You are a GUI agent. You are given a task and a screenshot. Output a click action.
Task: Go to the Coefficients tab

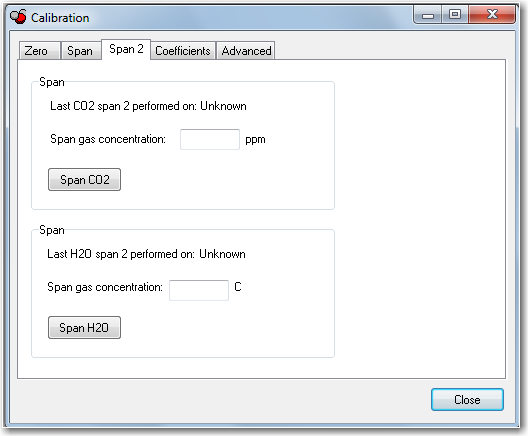183,51
